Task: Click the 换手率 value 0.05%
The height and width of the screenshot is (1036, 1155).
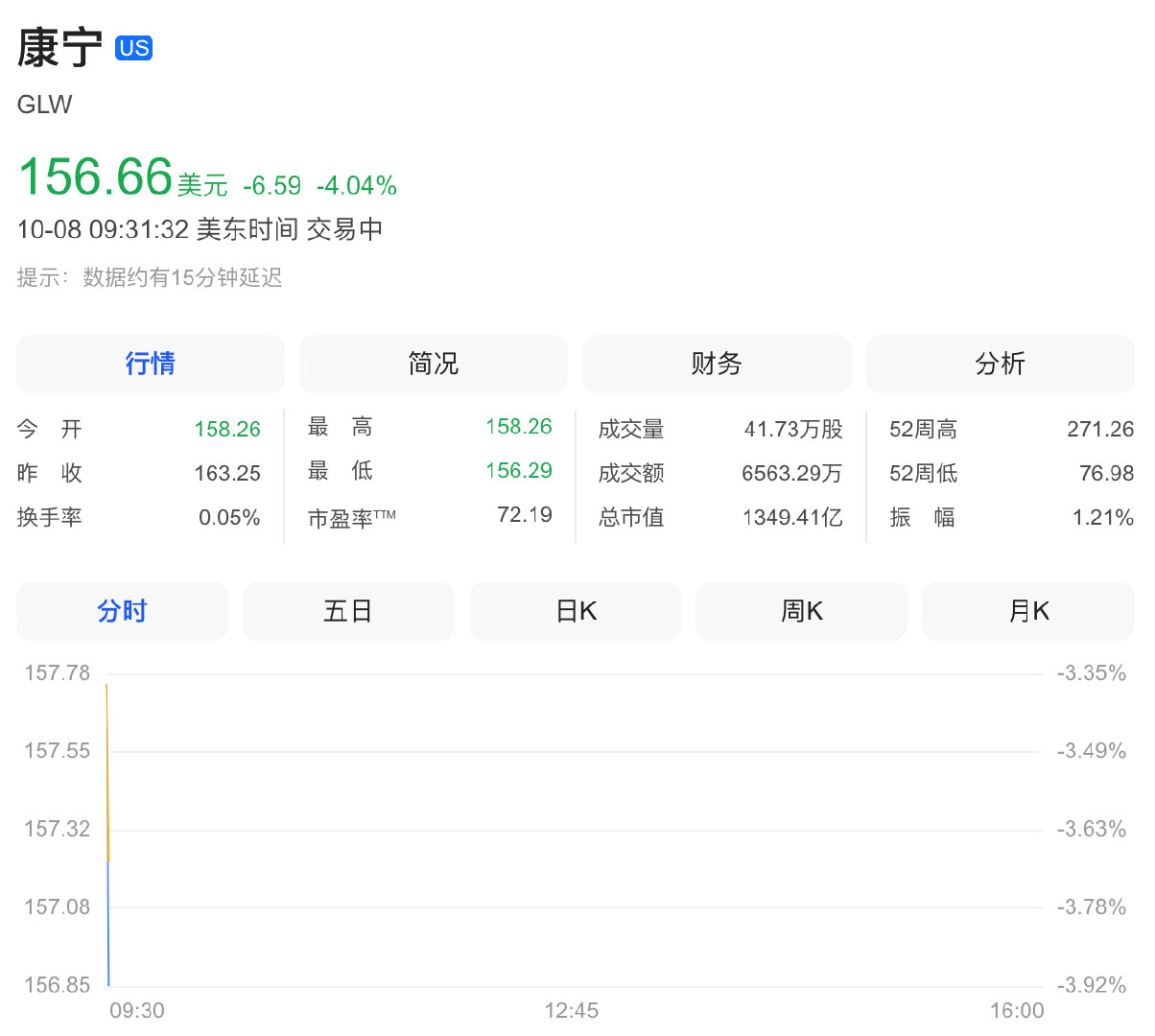Action: (229, 517)
